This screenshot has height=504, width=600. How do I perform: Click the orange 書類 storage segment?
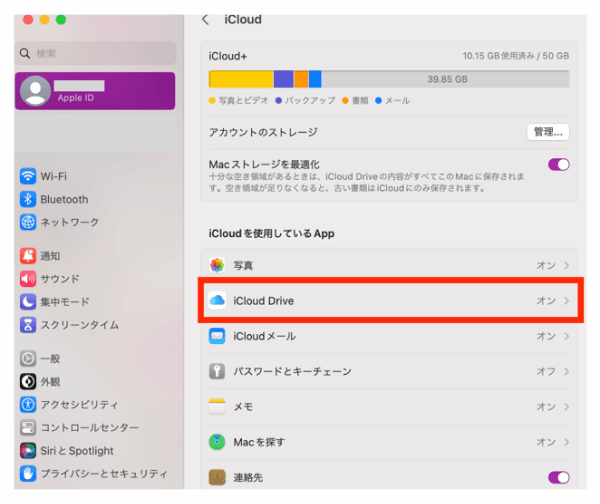[301, 79]
